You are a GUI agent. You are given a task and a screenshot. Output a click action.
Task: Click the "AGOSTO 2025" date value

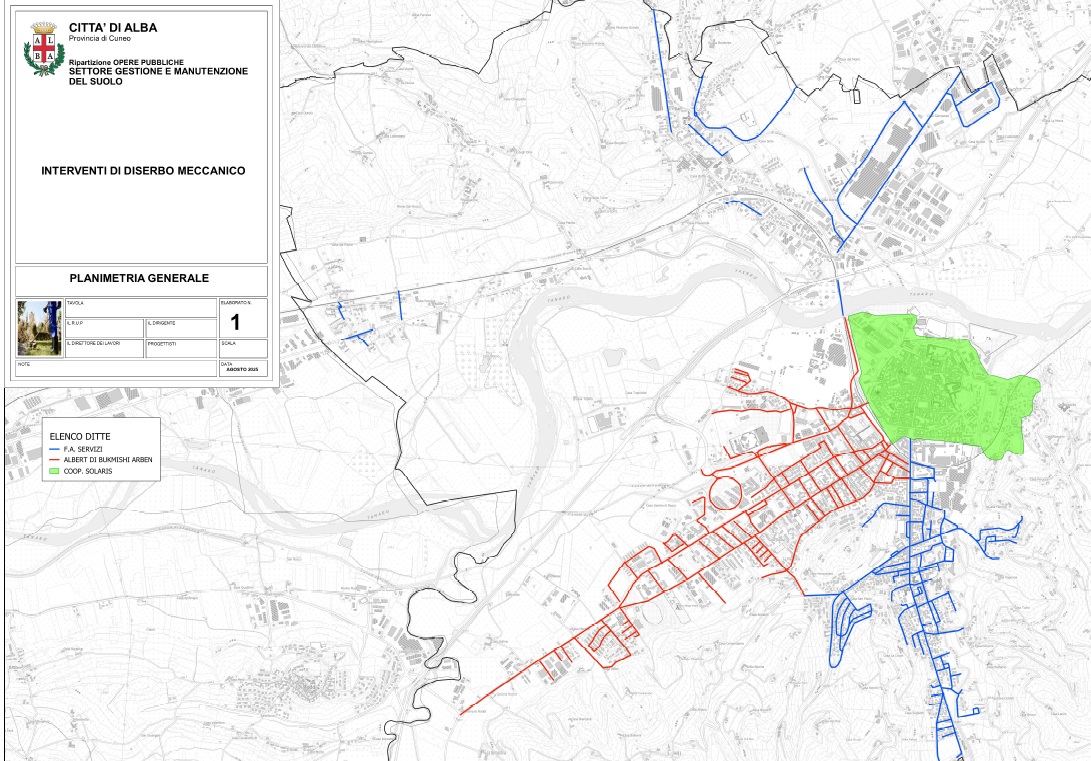click(243, 369)
